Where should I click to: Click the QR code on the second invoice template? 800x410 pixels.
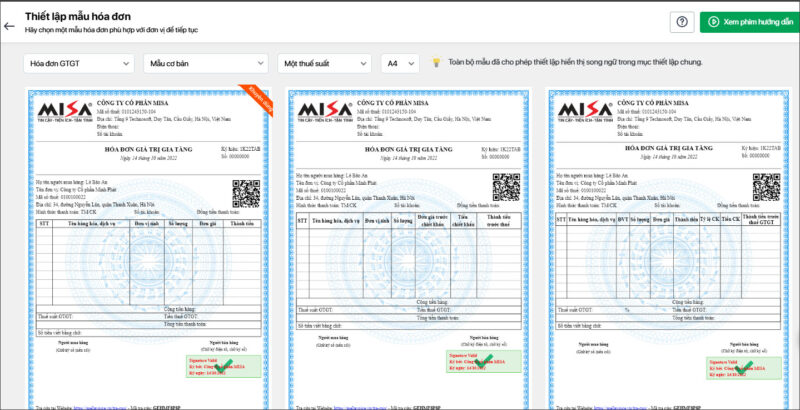505,188
